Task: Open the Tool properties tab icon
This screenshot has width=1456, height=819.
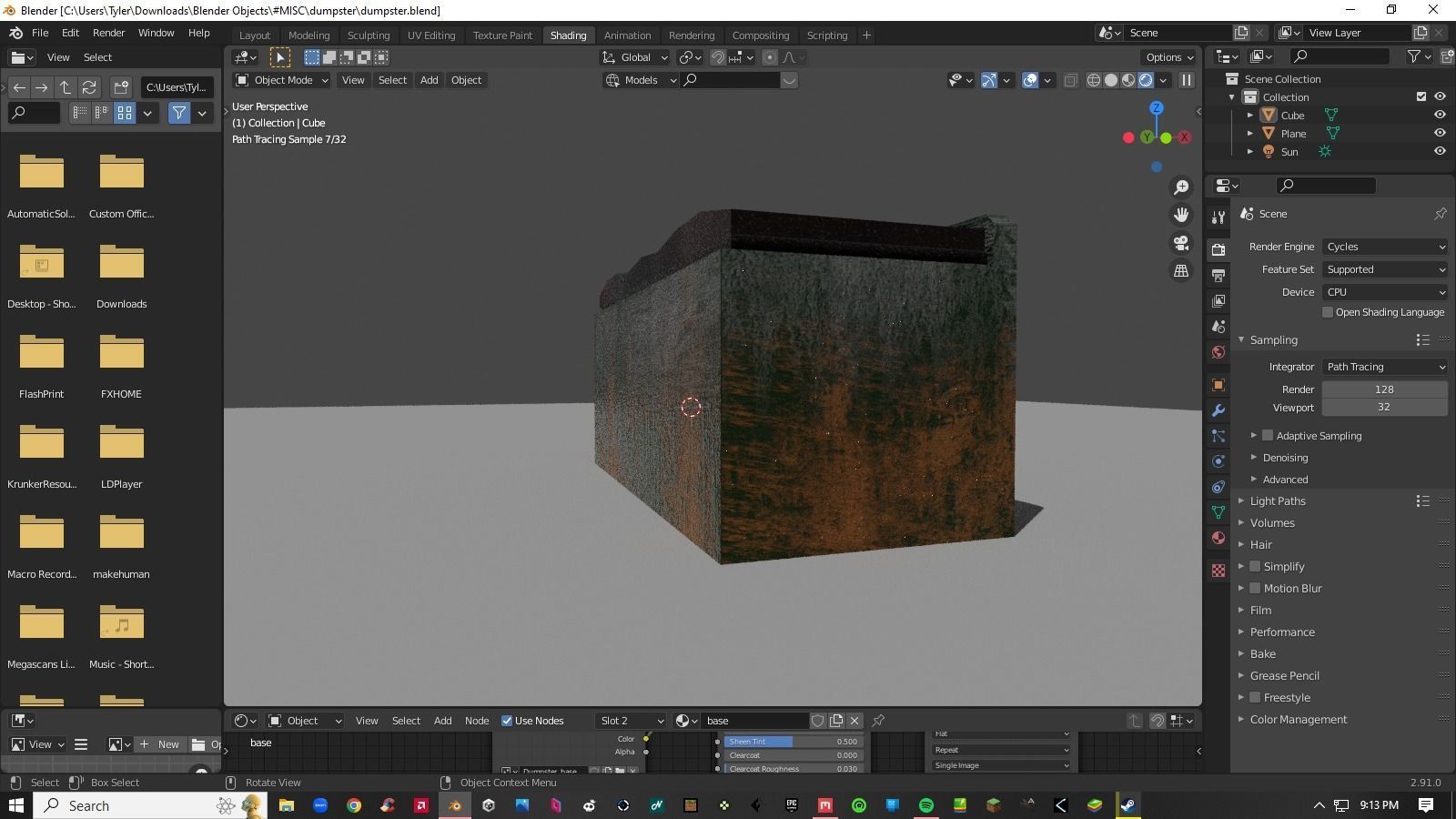Action: point(1218,217)
